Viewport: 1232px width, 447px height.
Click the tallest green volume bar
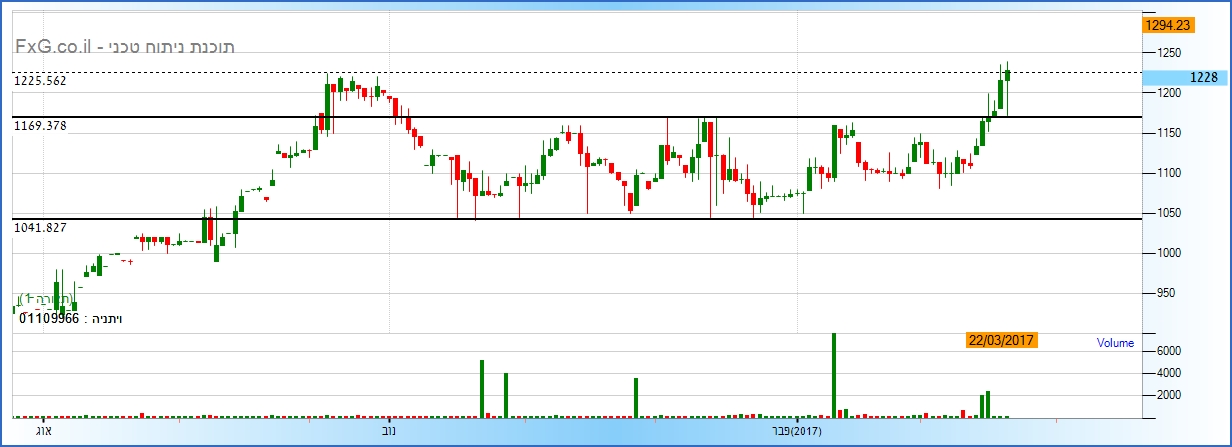(834, 375)
